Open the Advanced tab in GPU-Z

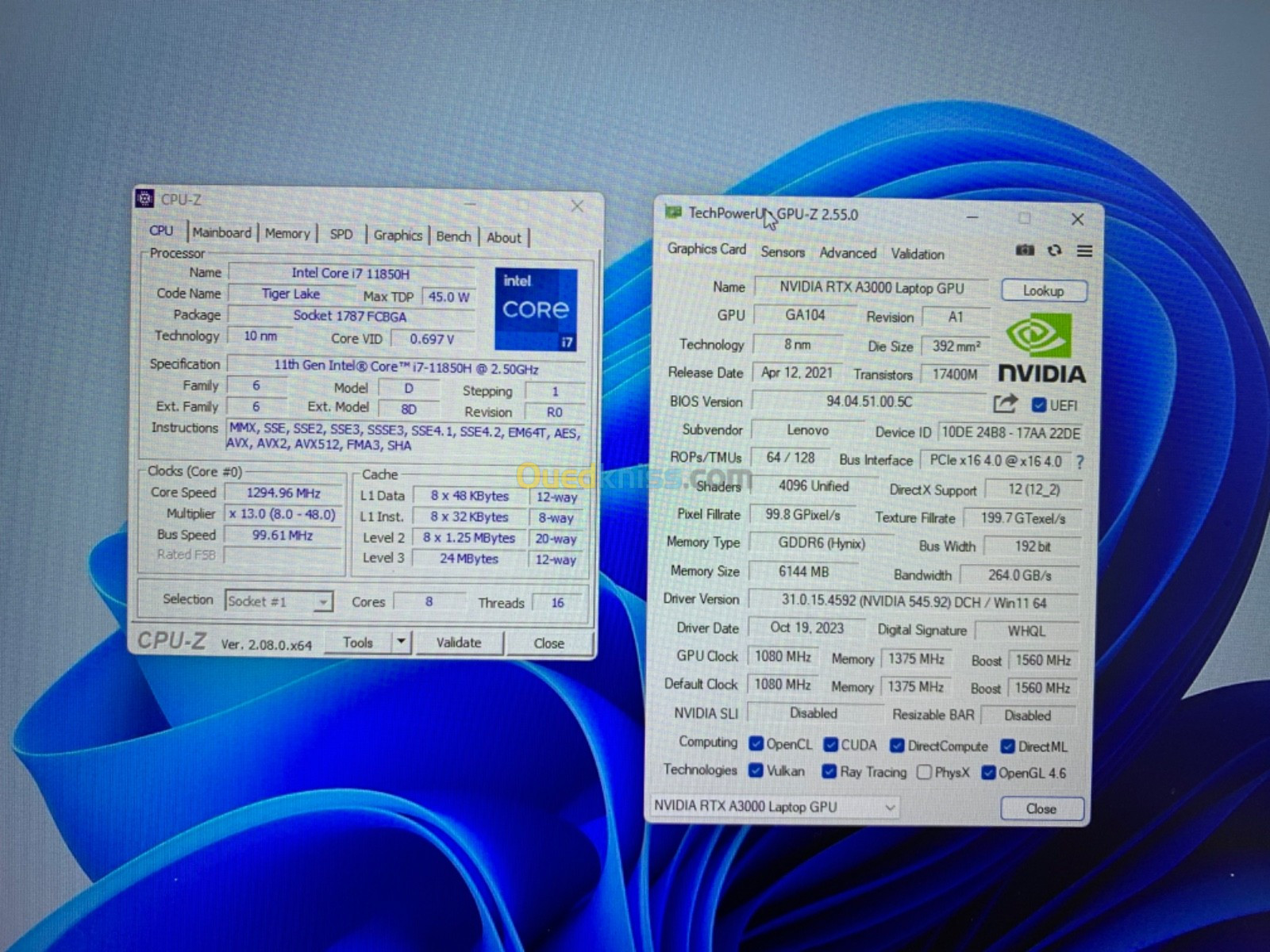848,253
